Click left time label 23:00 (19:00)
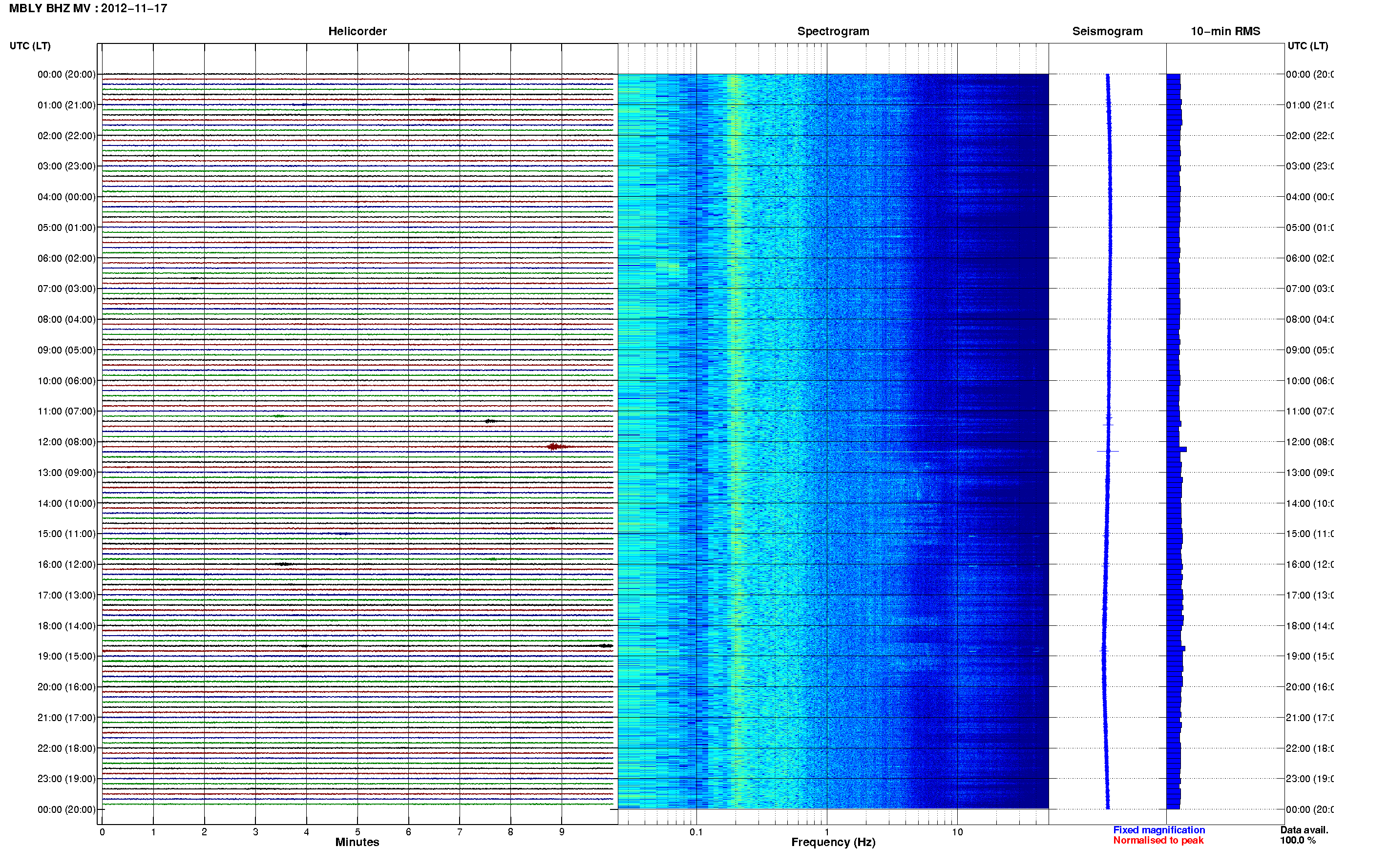The width and height of the screenshot is (1389, 868). [66, 779]
